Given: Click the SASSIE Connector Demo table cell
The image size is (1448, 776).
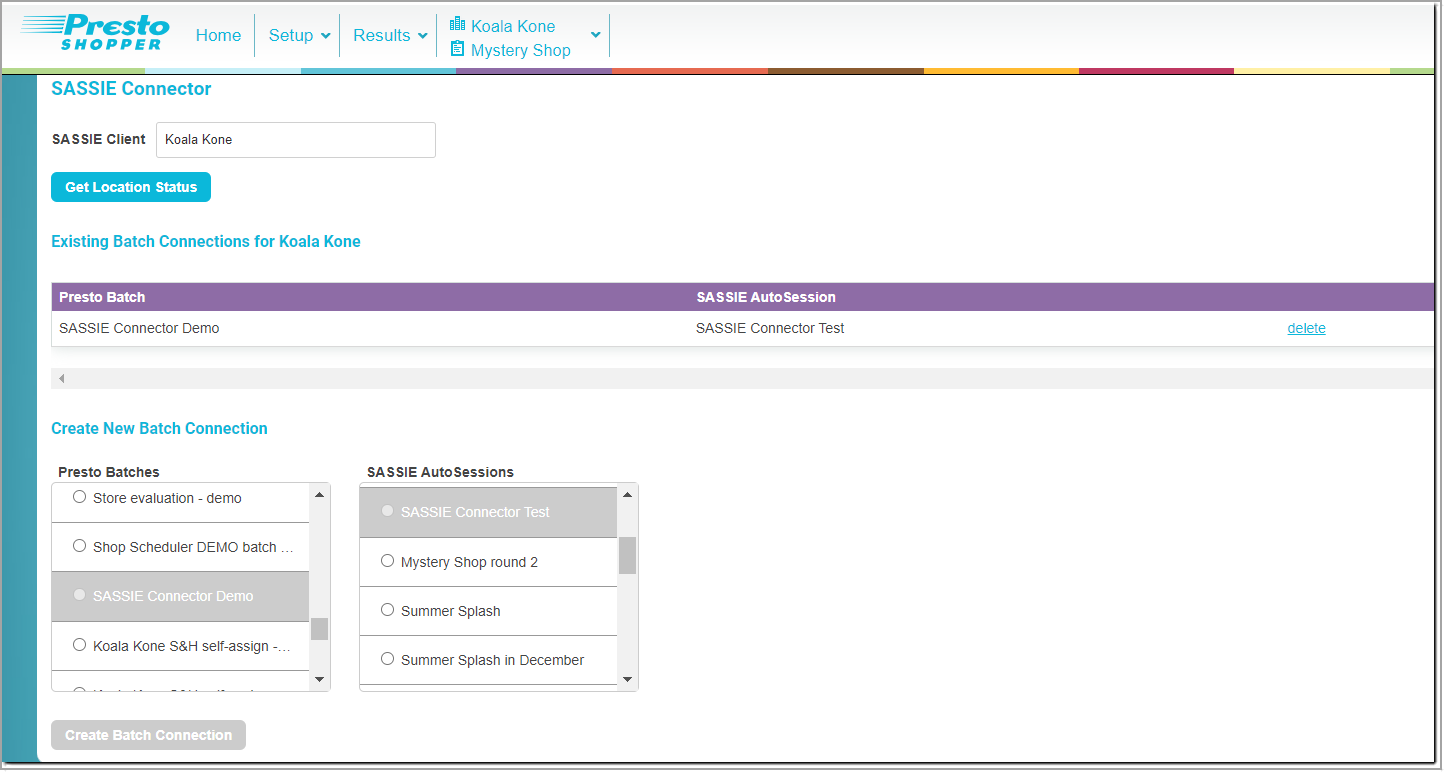Looking at the screenshot, I should (x=139, y=328).
